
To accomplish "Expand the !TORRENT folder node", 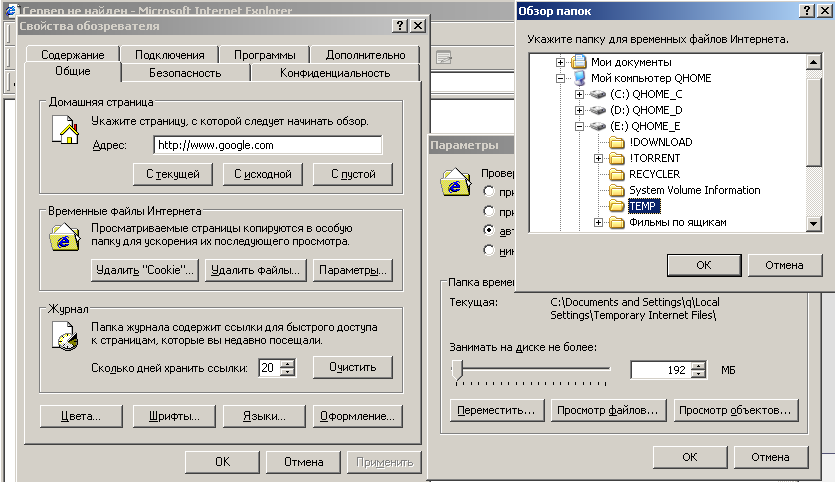I will [599, 158].
